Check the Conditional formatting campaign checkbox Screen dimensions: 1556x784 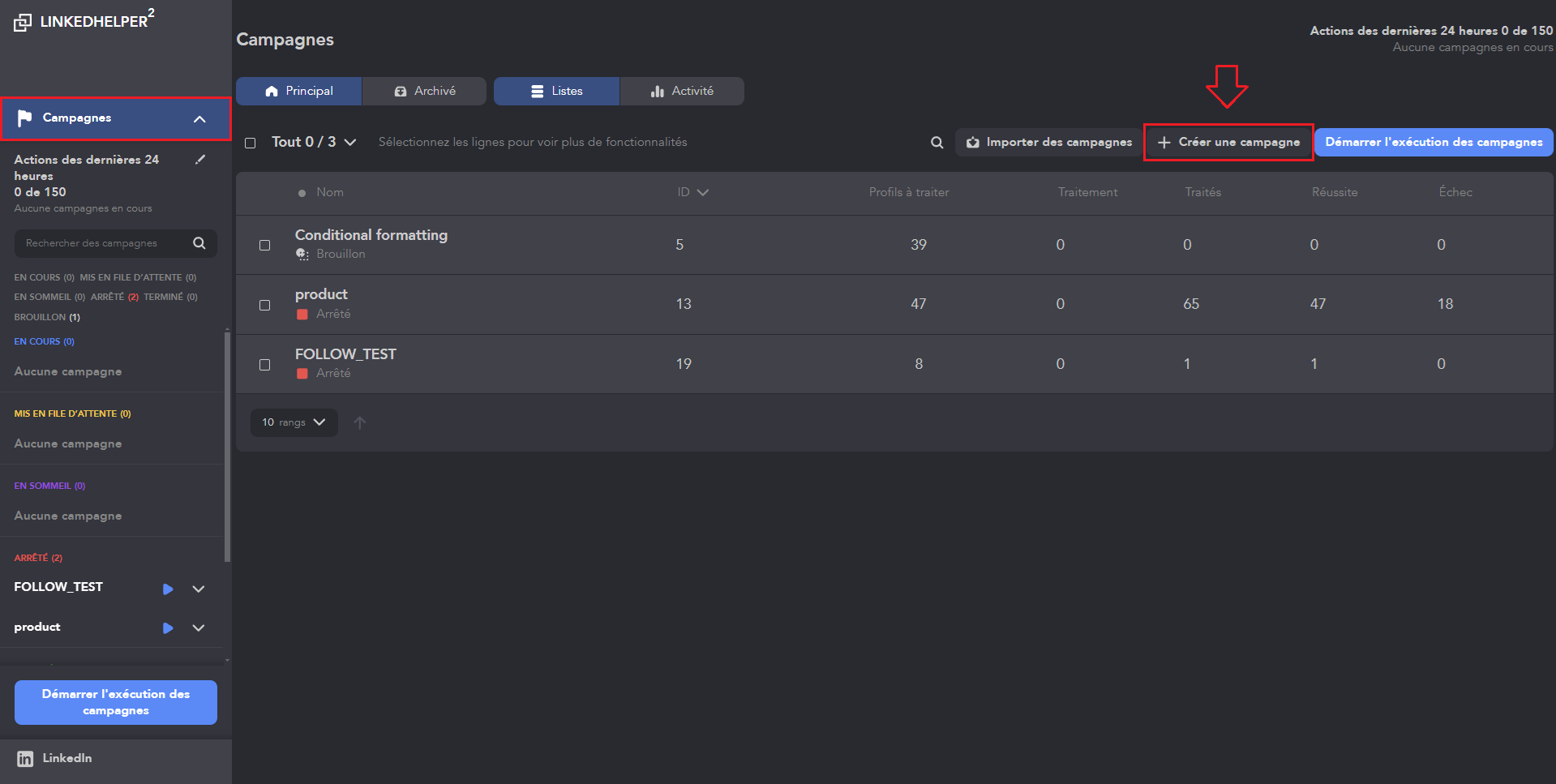click(x=264, y=245)
